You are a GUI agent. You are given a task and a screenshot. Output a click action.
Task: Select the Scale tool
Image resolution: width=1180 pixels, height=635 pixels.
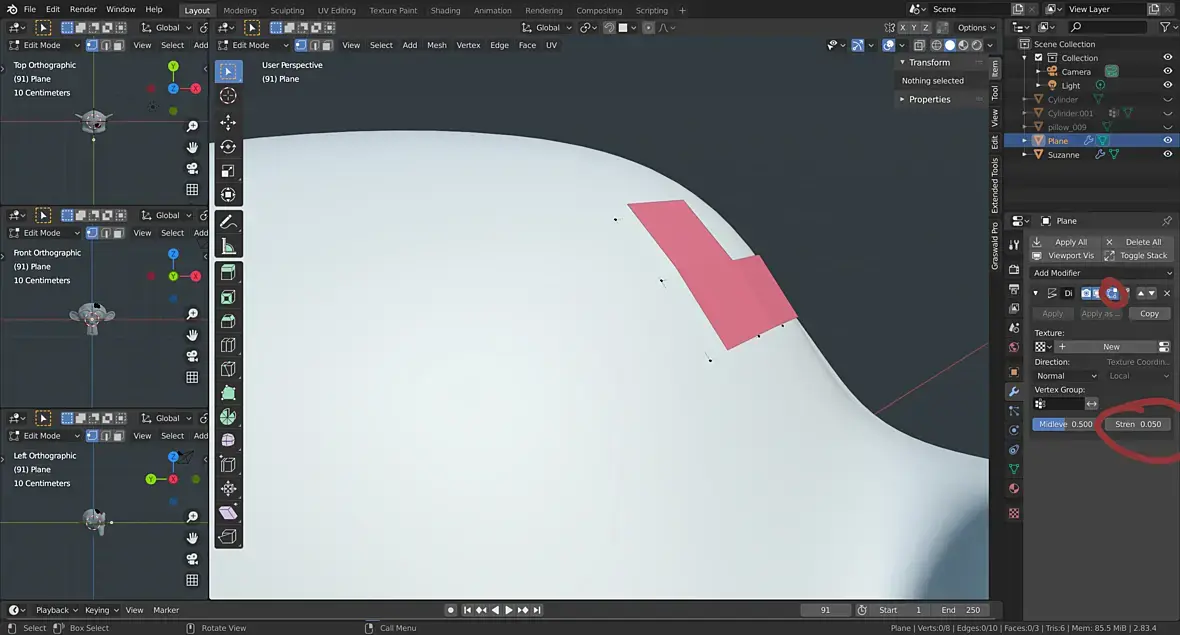point(228,171)
